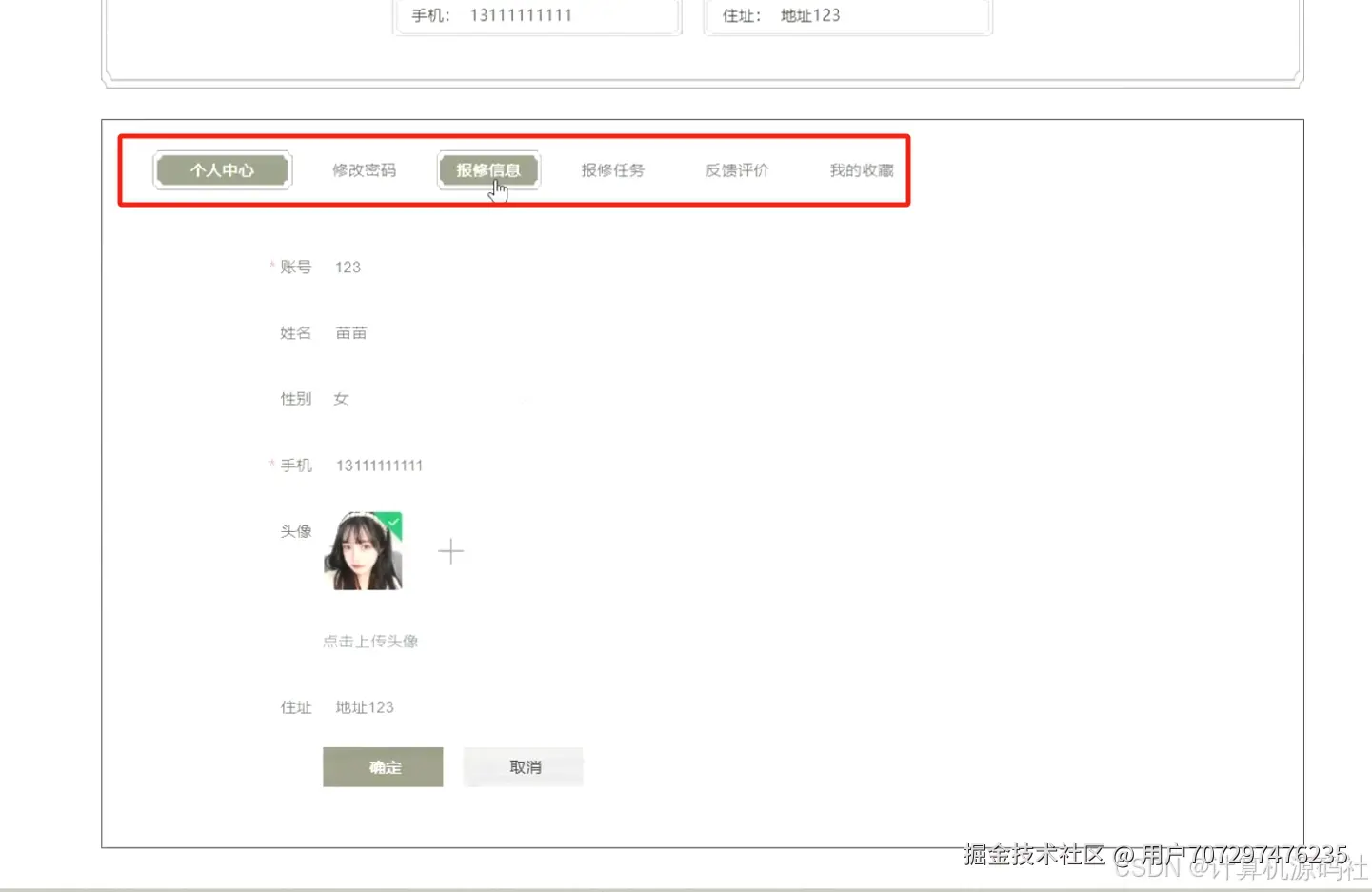Click the 账号 account field showing 123
1372x892 pixels.
point(348,267)
